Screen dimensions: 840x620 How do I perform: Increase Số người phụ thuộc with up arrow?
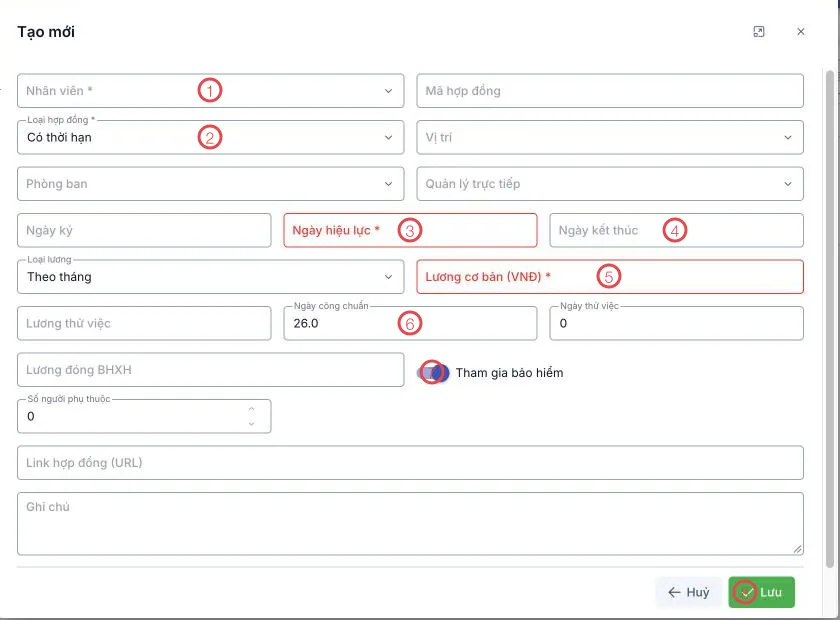click(x=251, y=409)
